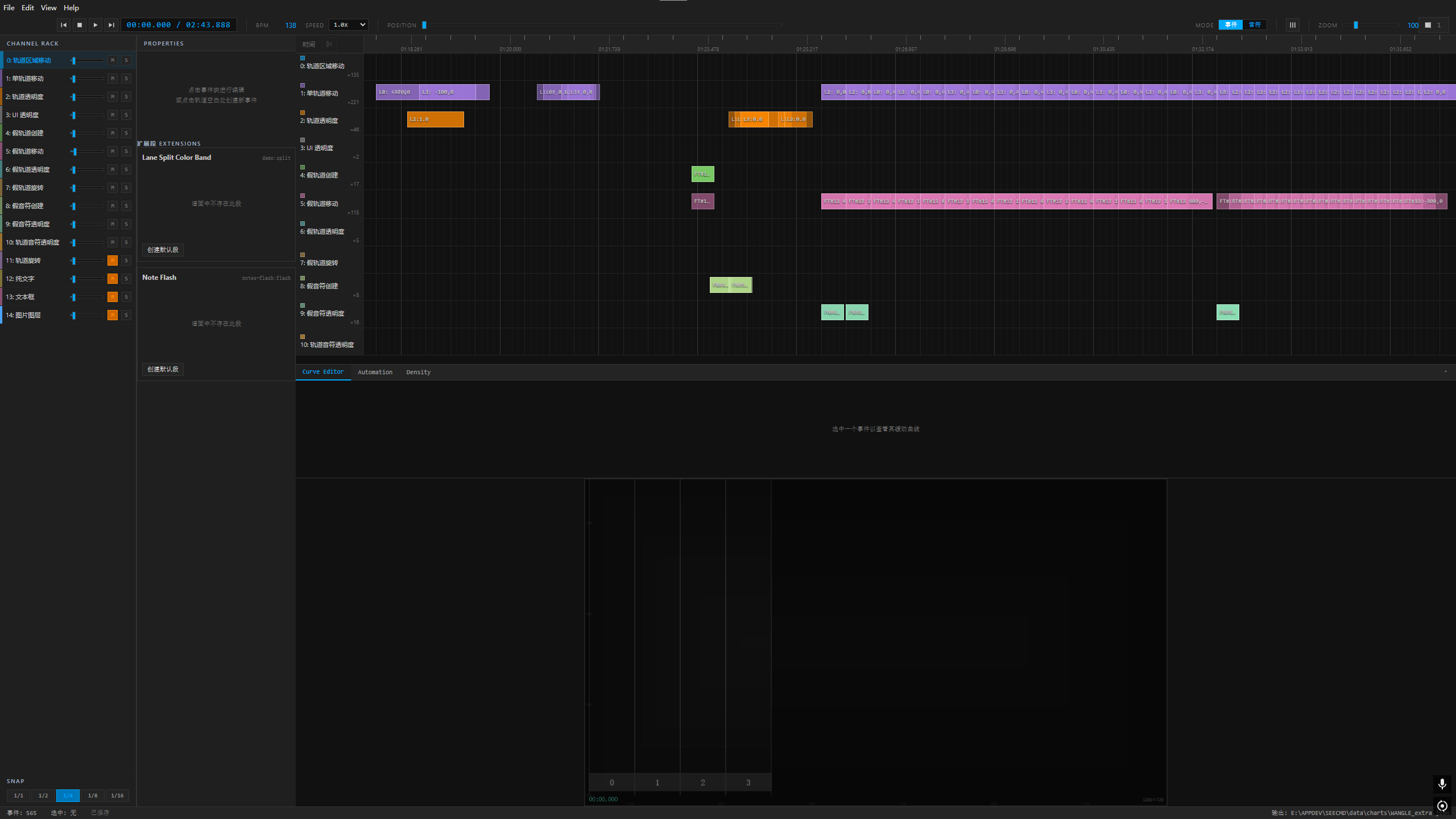Image resolution: width=1456 pixels, height=819 pixels.
Task: Skip to the end of the song
Action: click(111, 25)
